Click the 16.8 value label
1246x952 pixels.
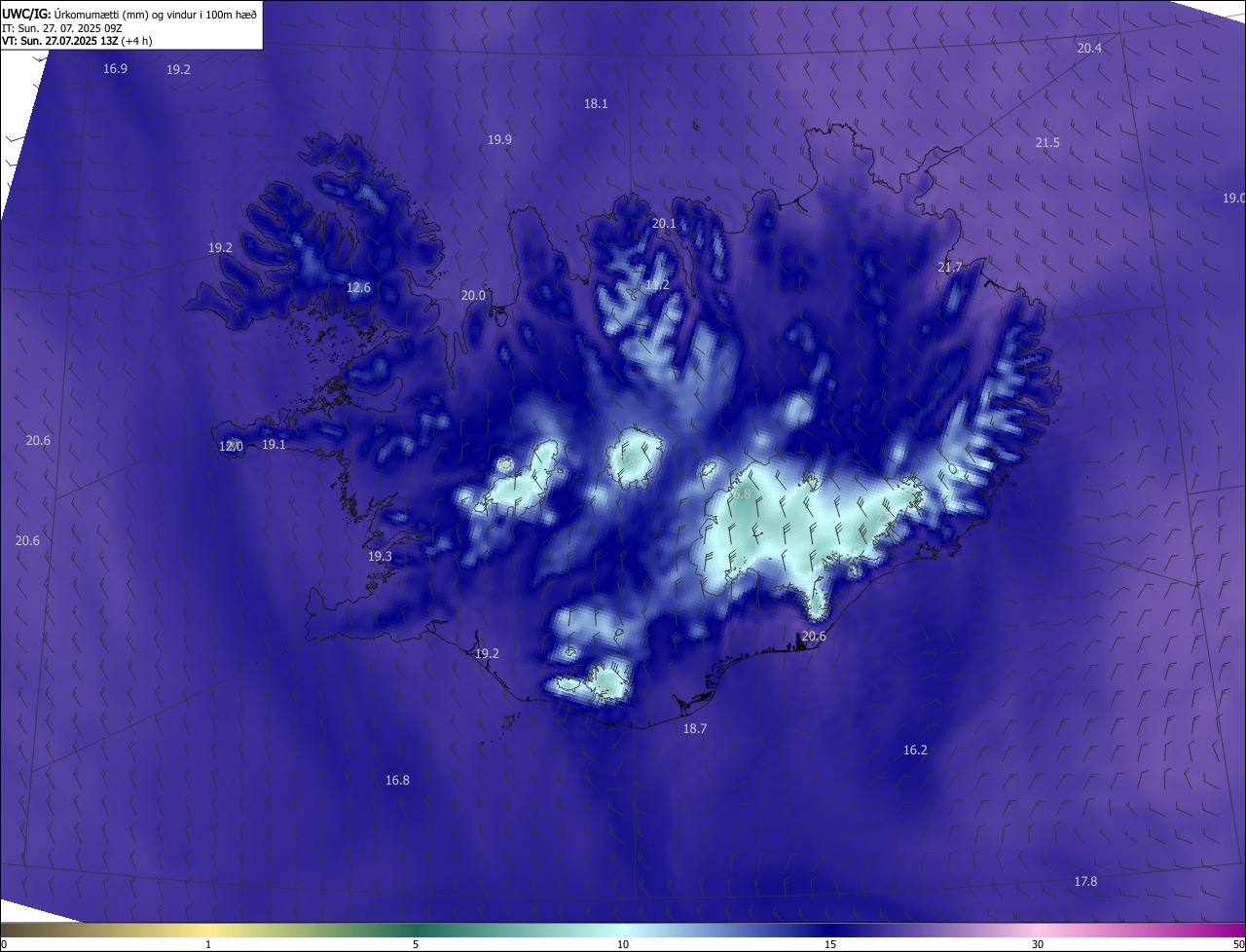point(397,780)
